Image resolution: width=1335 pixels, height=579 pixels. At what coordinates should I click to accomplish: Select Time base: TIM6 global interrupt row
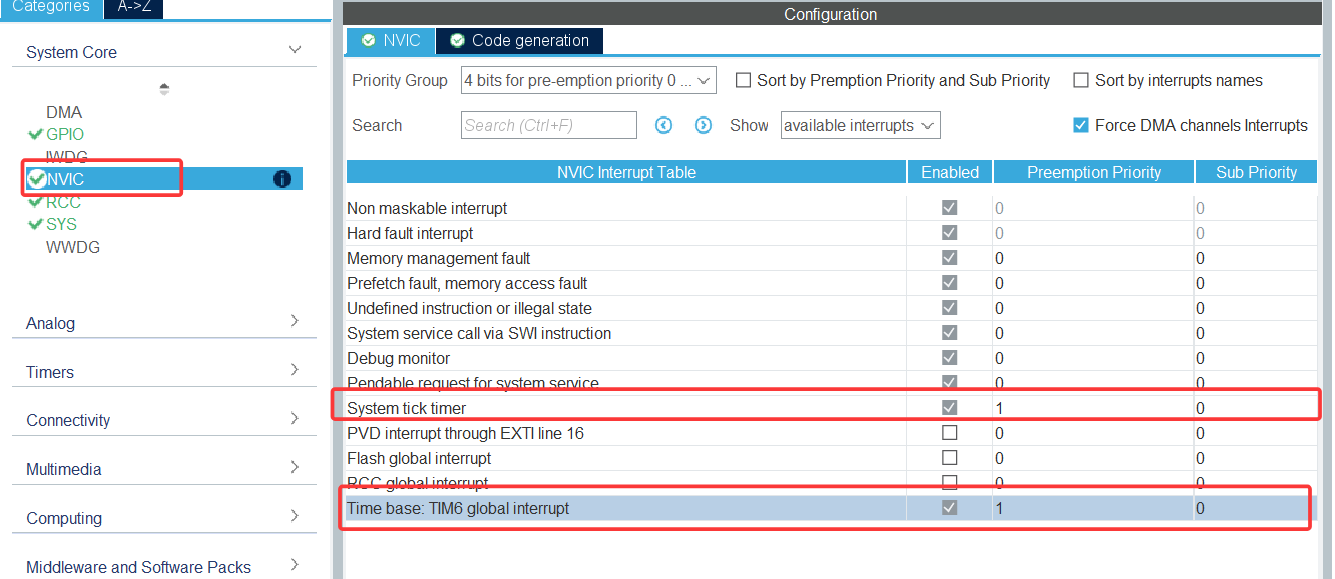[831, 508]
